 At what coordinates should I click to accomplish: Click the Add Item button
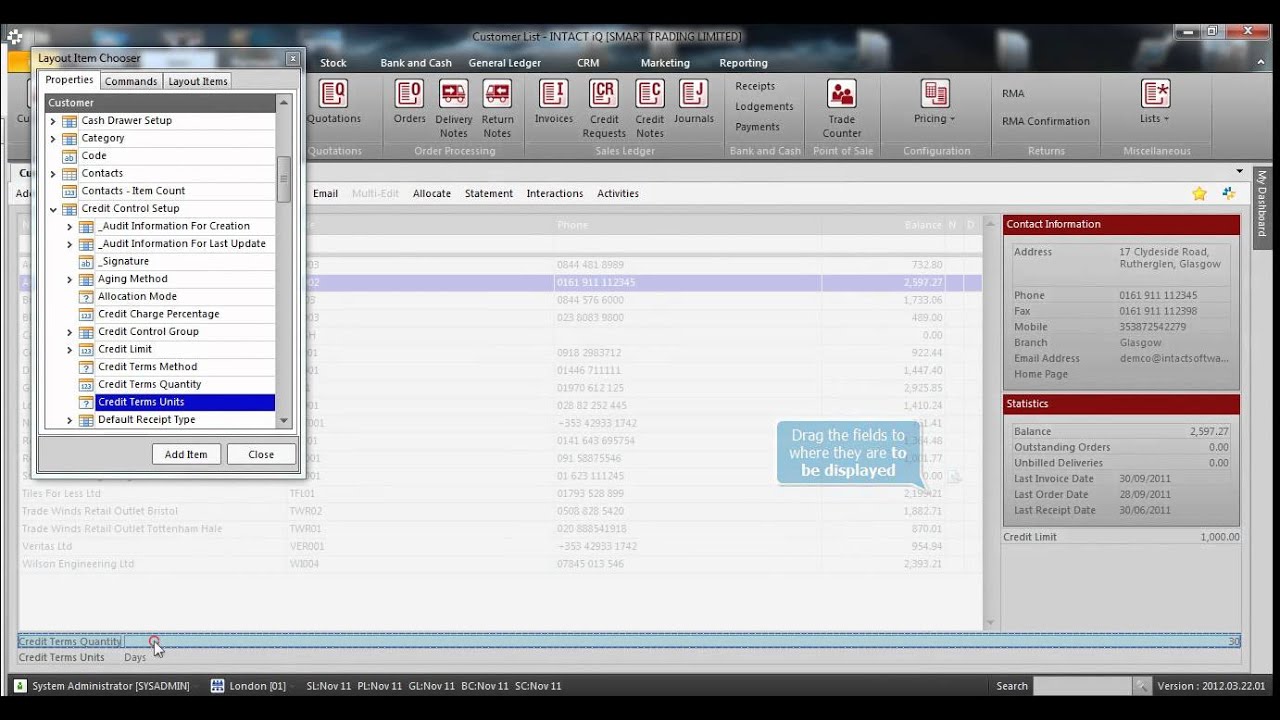[186, 454]
